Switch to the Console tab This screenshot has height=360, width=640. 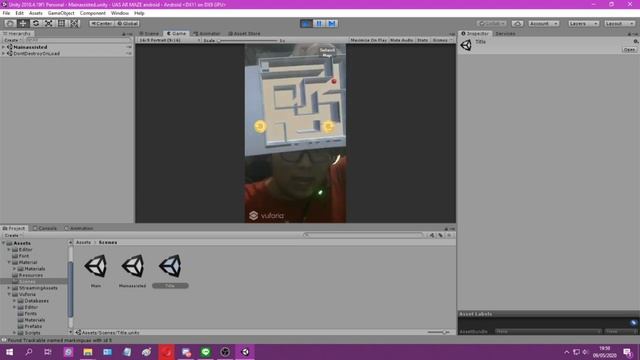45,228
